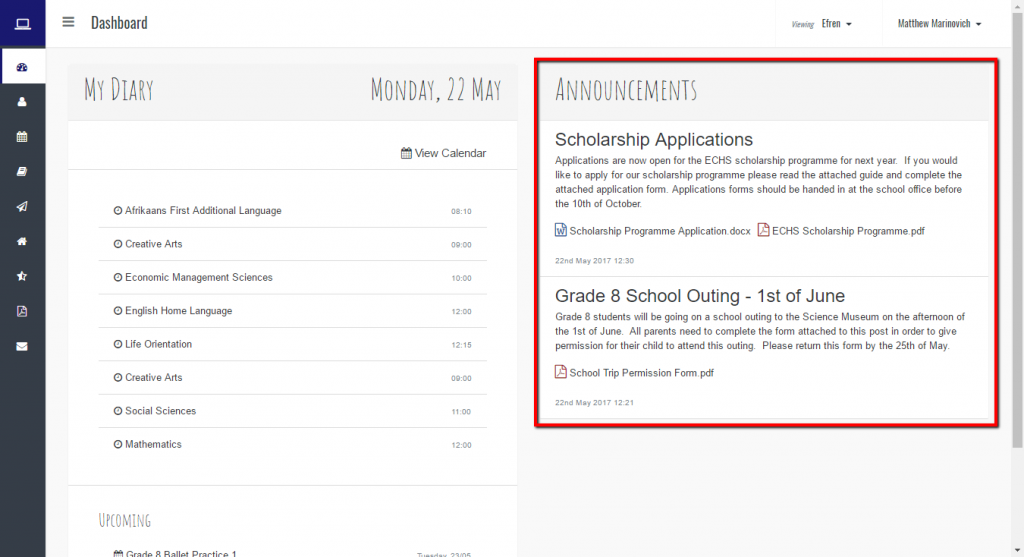Click clock icon beside Afrikaans First Additional Language

click(118, 210)
